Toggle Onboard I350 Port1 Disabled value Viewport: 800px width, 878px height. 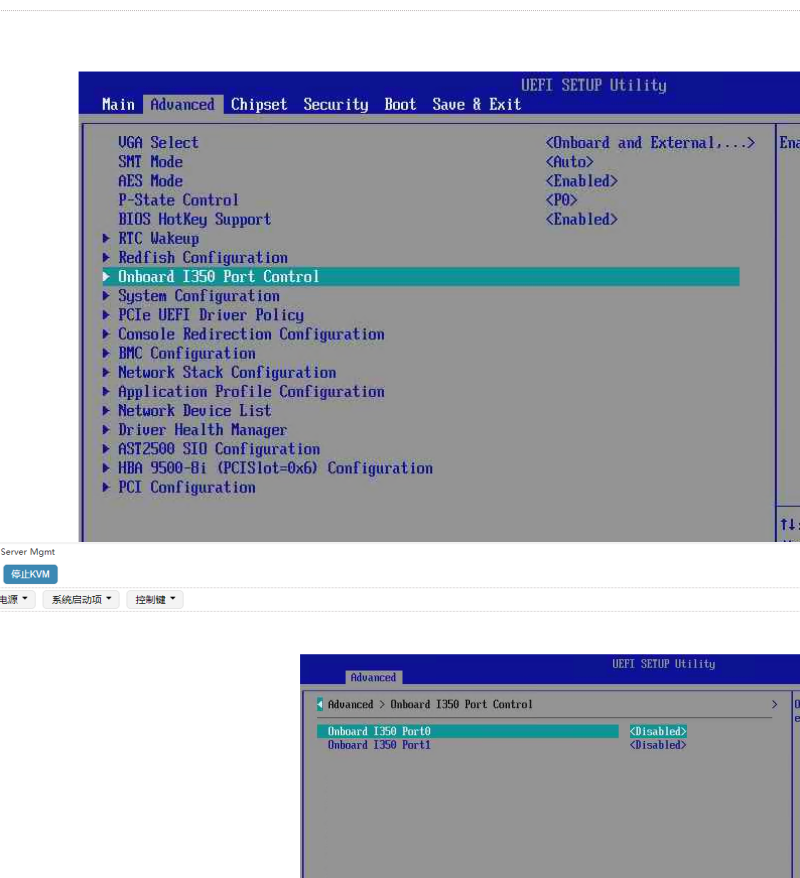658,745
